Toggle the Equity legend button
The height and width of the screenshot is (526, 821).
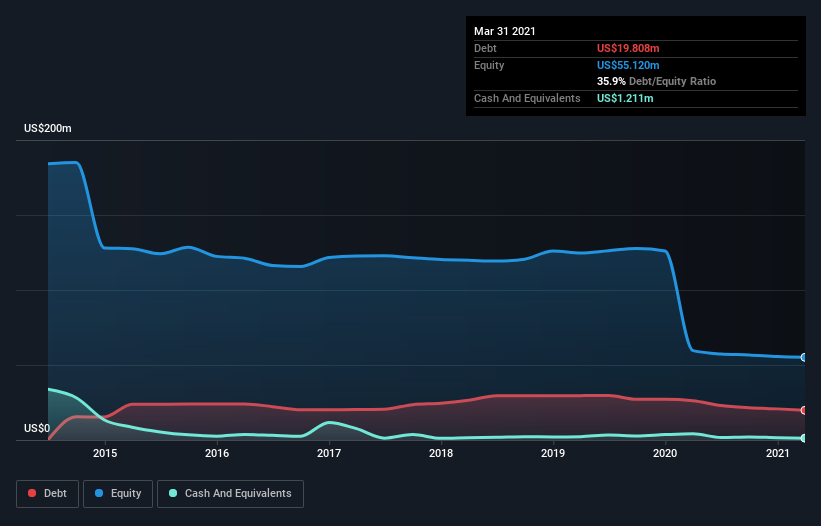click(118, 494)
